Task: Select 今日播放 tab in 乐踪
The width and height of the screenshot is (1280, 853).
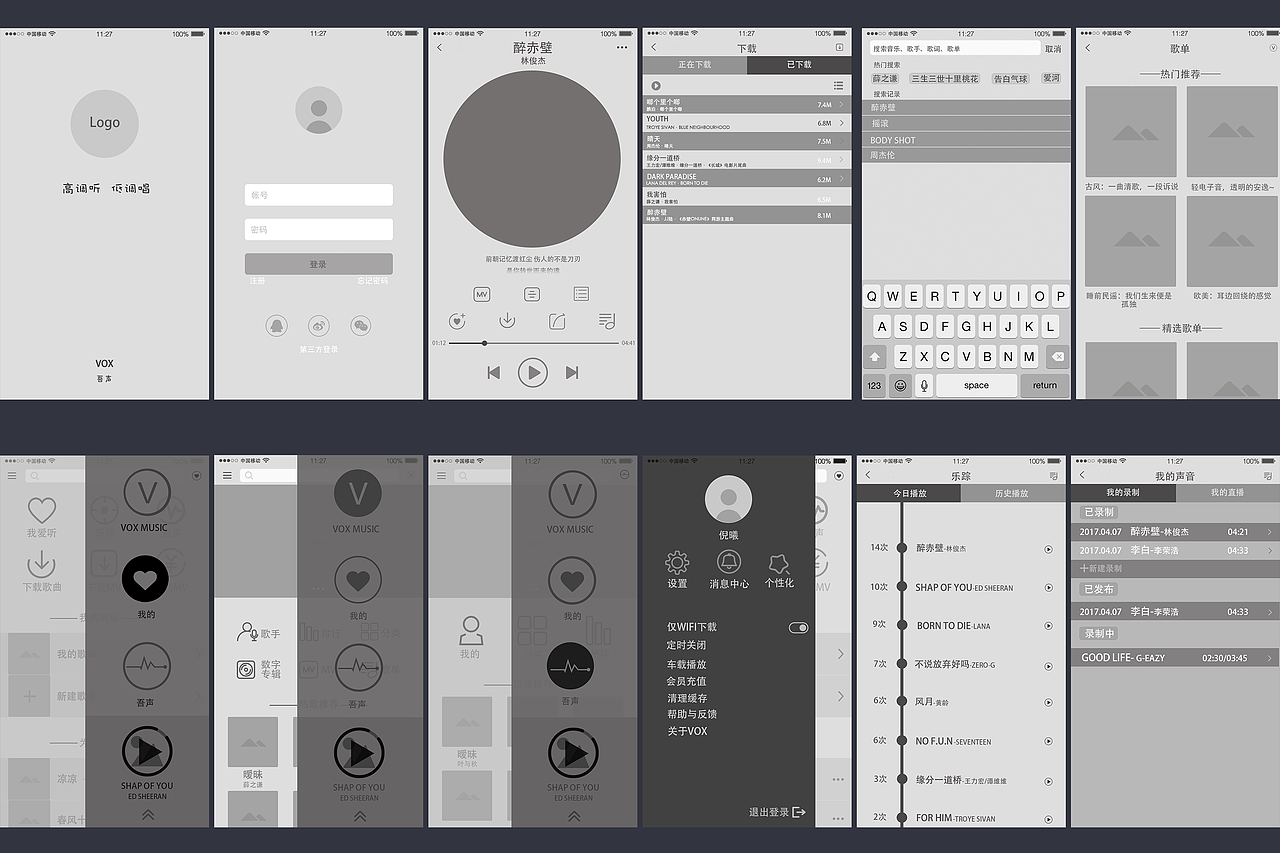Action: click(909, 493)
